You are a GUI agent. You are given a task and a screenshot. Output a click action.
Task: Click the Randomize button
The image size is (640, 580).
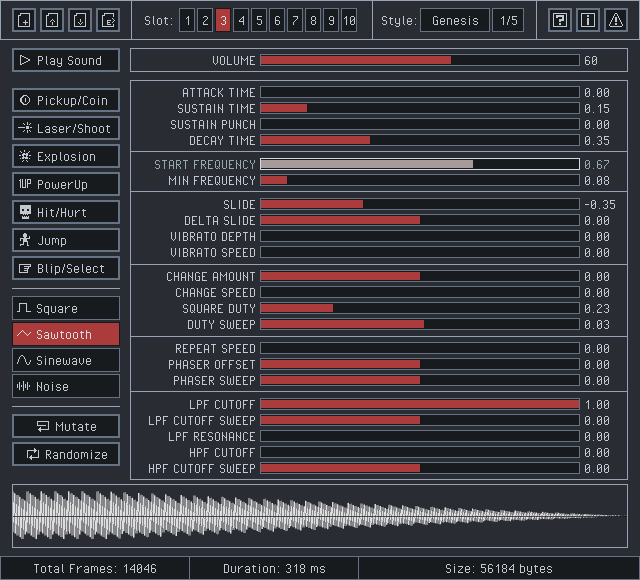pyautogui.click(x=66, y=454)
